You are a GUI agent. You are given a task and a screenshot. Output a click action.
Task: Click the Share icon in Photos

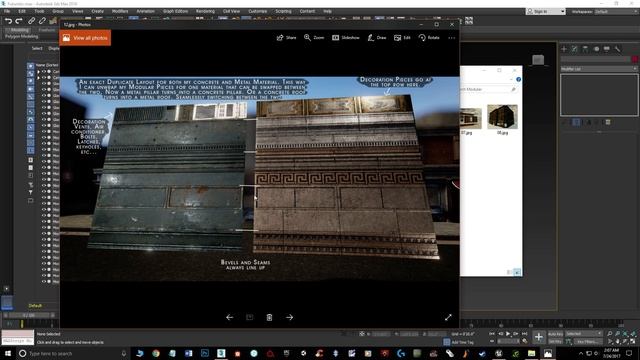(280, 38)
